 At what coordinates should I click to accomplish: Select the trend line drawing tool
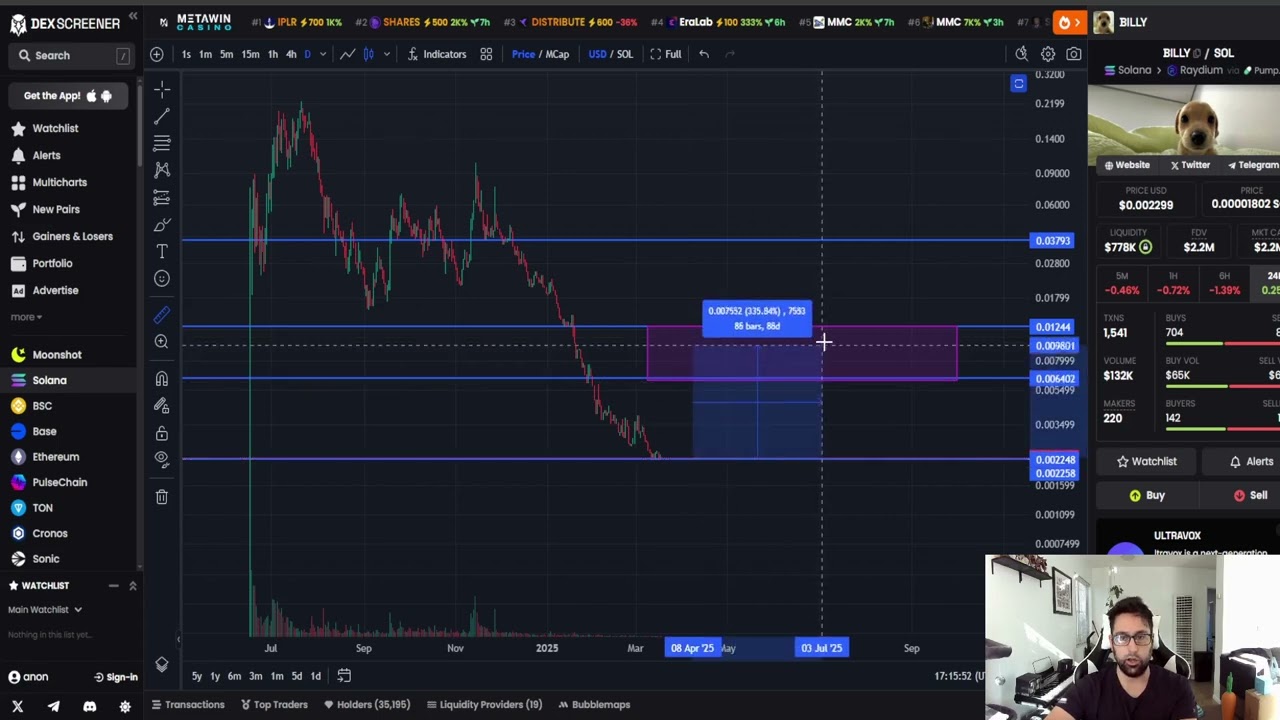tap(162, 117)
